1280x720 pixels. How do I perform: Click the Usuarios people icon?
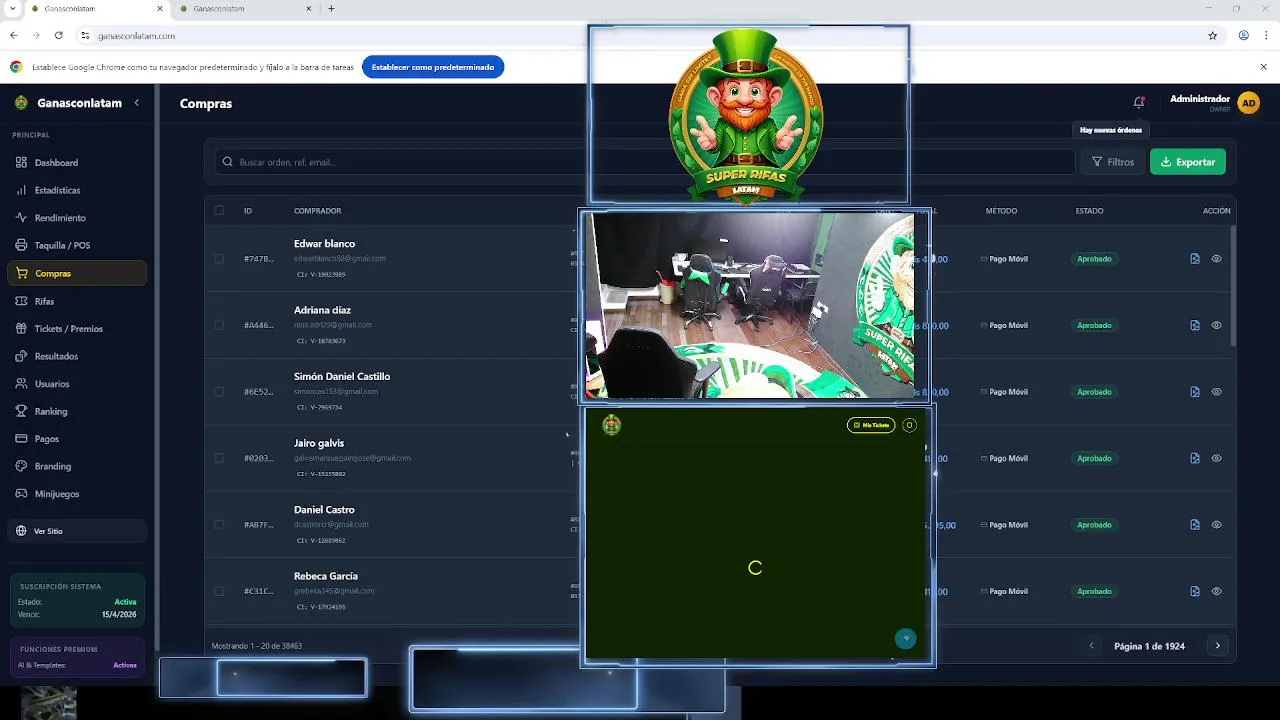(22, 384)
